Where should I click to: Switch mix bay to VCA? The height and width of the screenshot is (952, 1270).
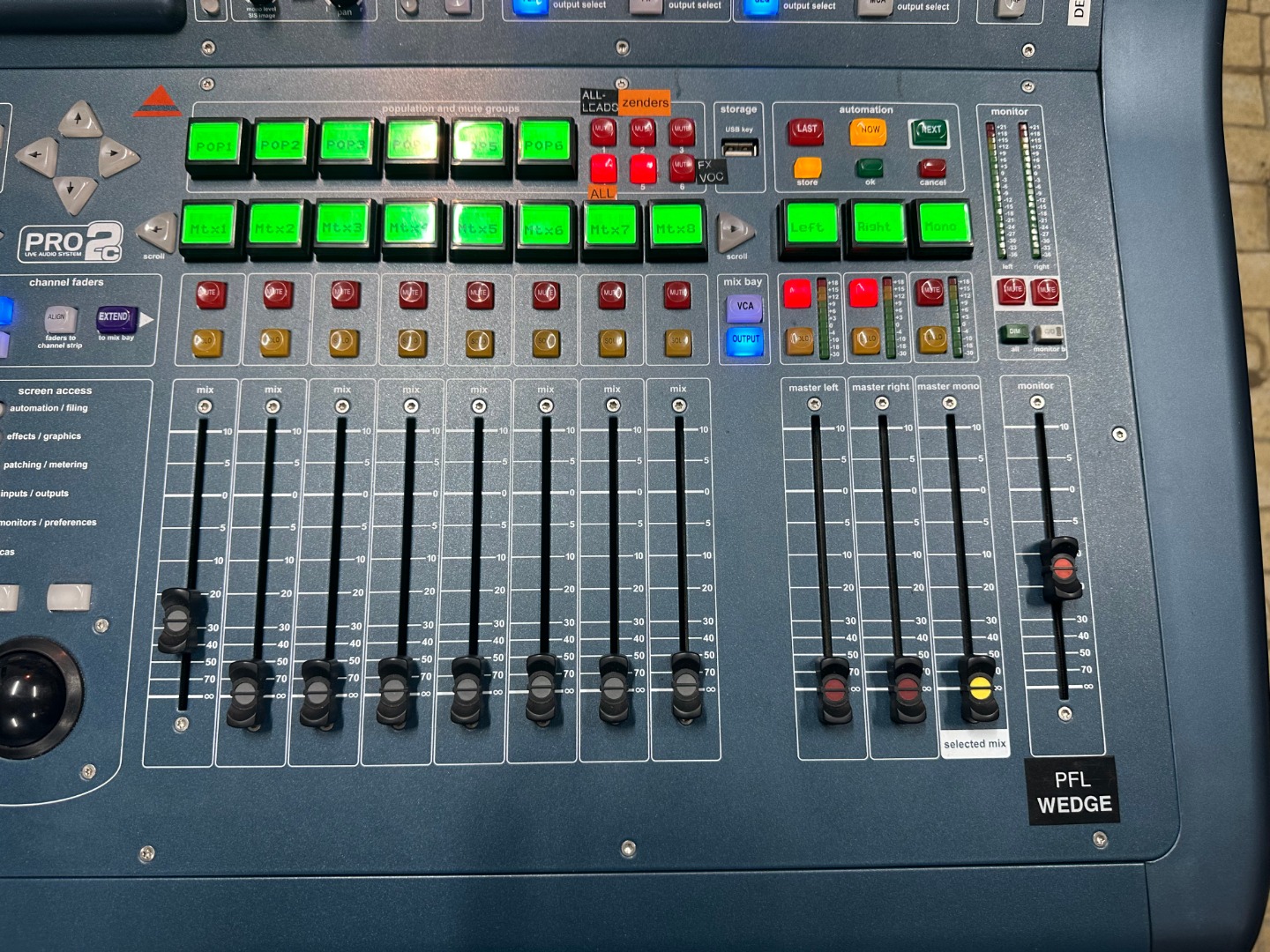[744, 307]
